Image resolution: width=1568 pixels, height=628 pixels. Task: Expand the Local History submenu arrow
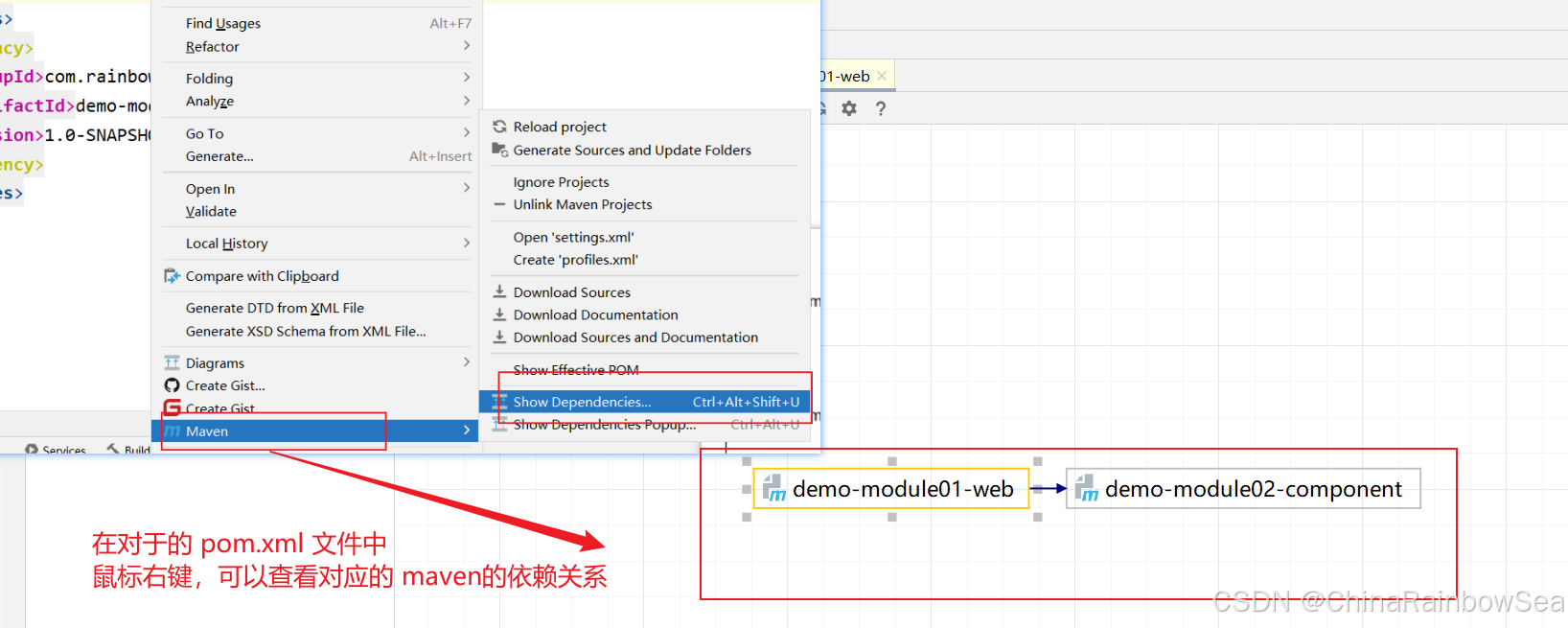click(467, 244)
